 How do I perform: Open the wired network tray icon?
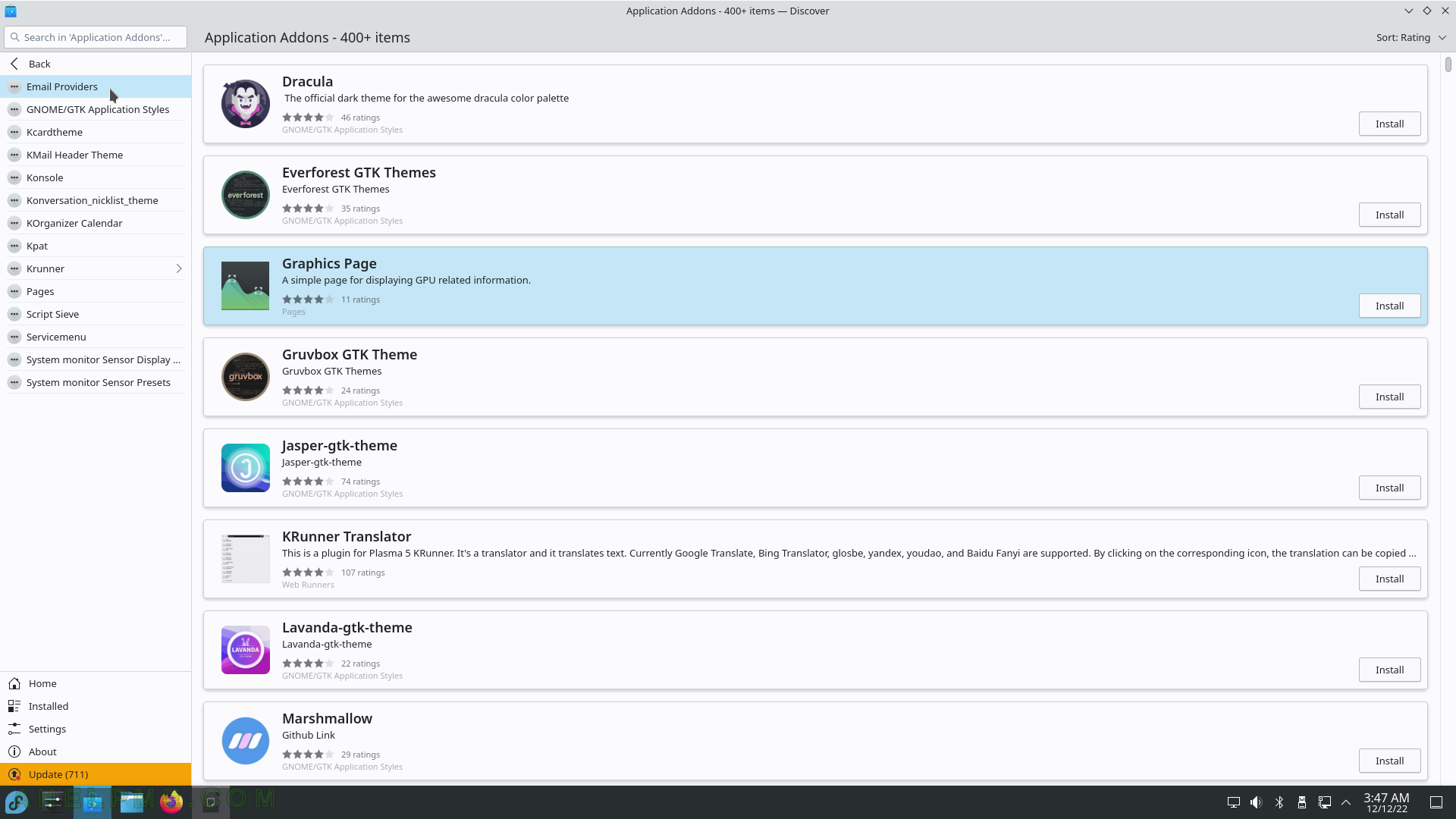coord(1325,802)
